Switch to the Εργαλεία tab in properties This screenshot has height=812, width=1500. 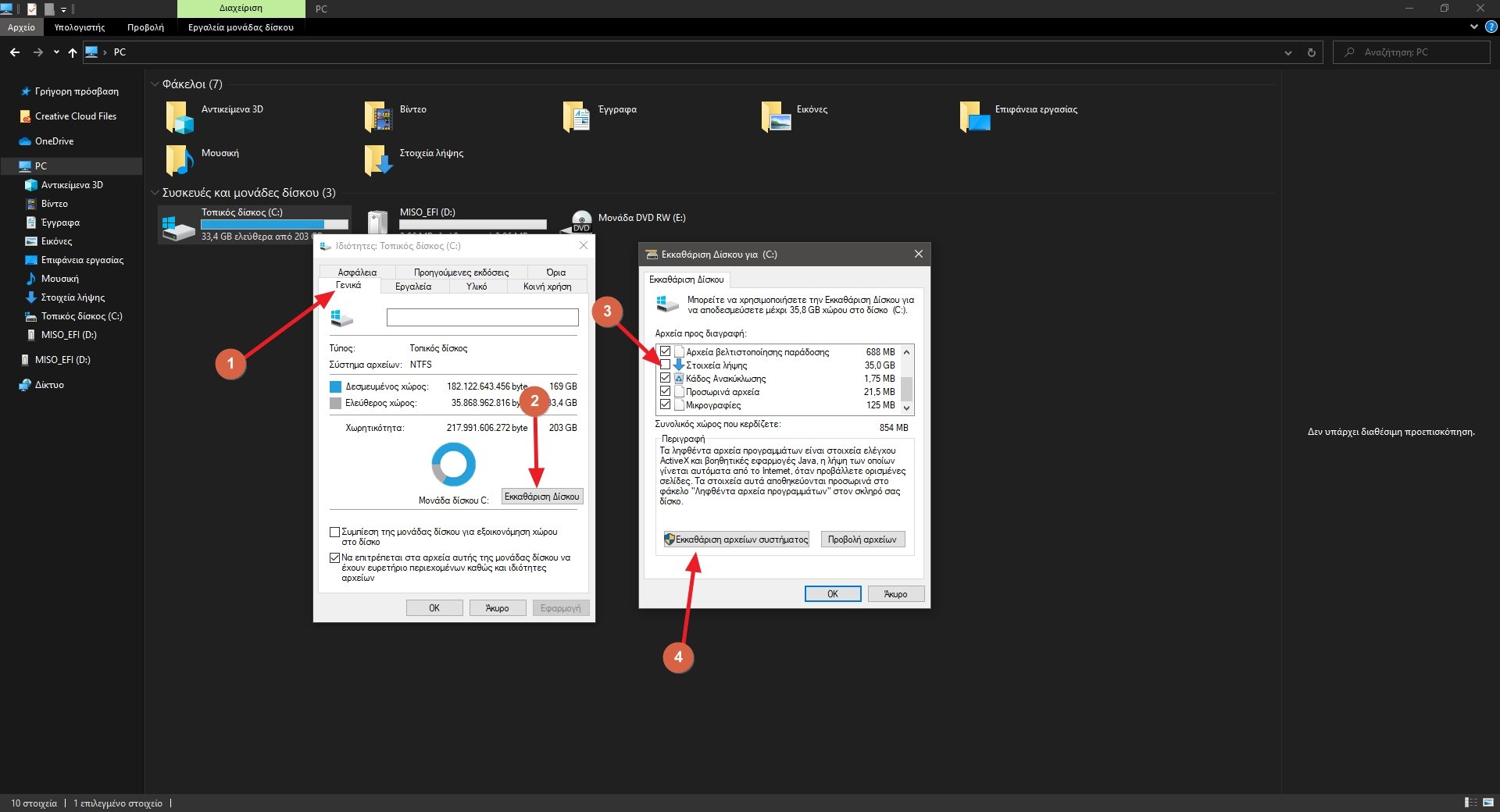point(412,287)
